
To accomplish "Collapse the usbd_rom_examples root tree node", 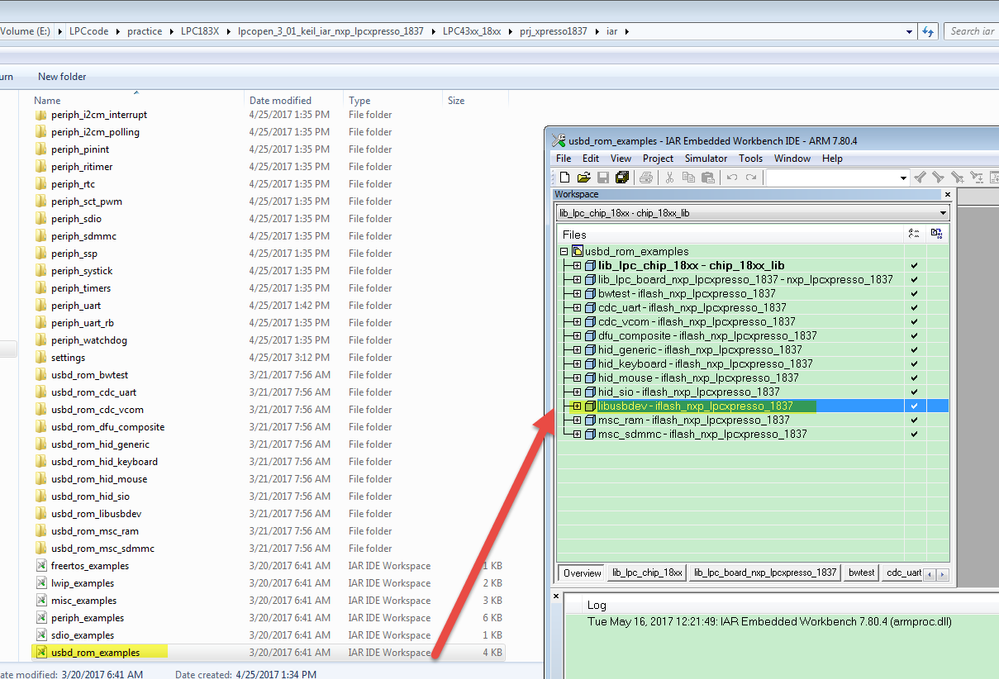I will [x=564, y=251].
